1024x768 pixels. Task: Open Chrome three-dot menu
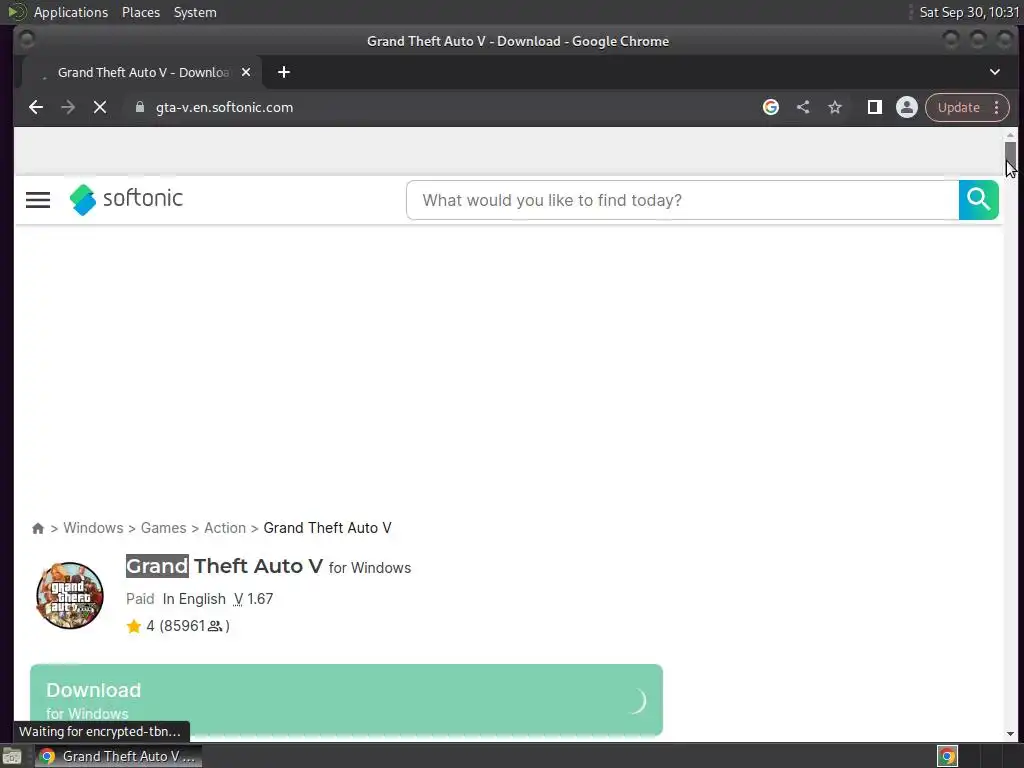(x=997, y=107)
